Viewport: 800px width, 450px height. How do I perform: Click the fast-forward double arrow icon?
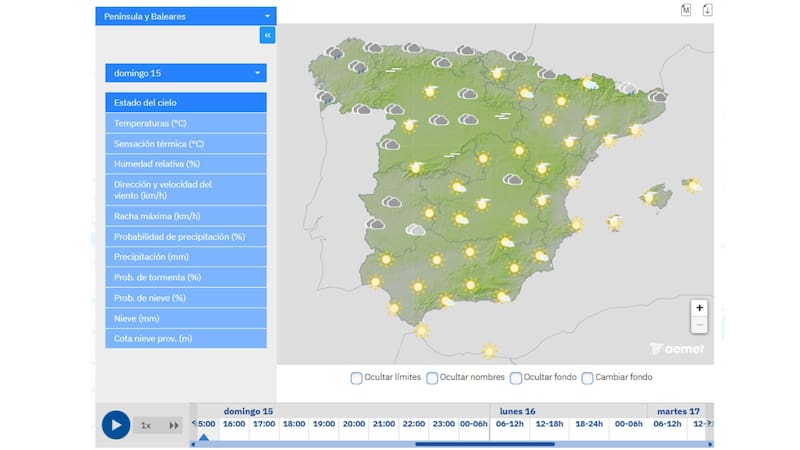point(174,426)
